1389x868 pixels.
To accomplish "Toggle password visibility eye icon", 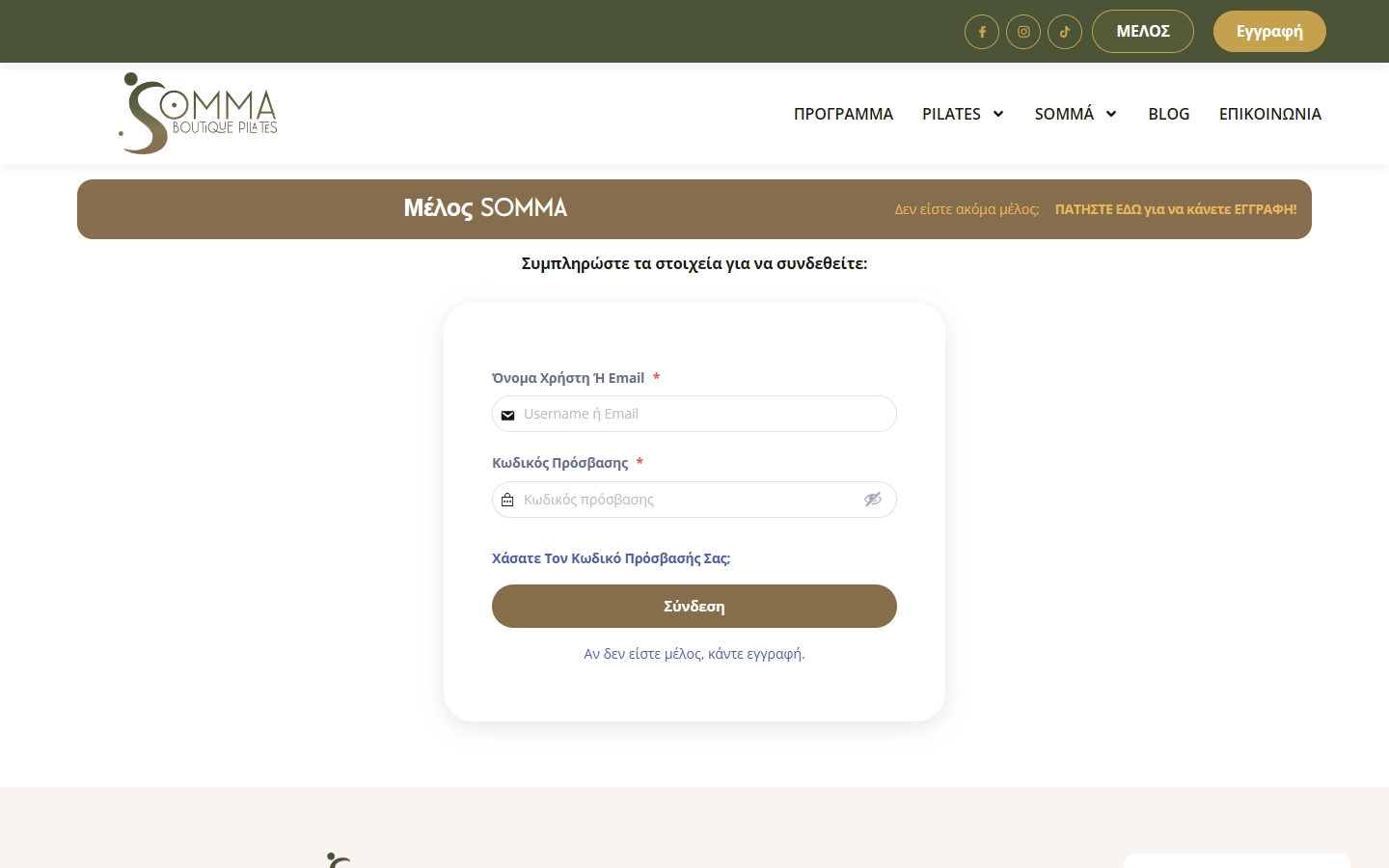I will 873,500.
